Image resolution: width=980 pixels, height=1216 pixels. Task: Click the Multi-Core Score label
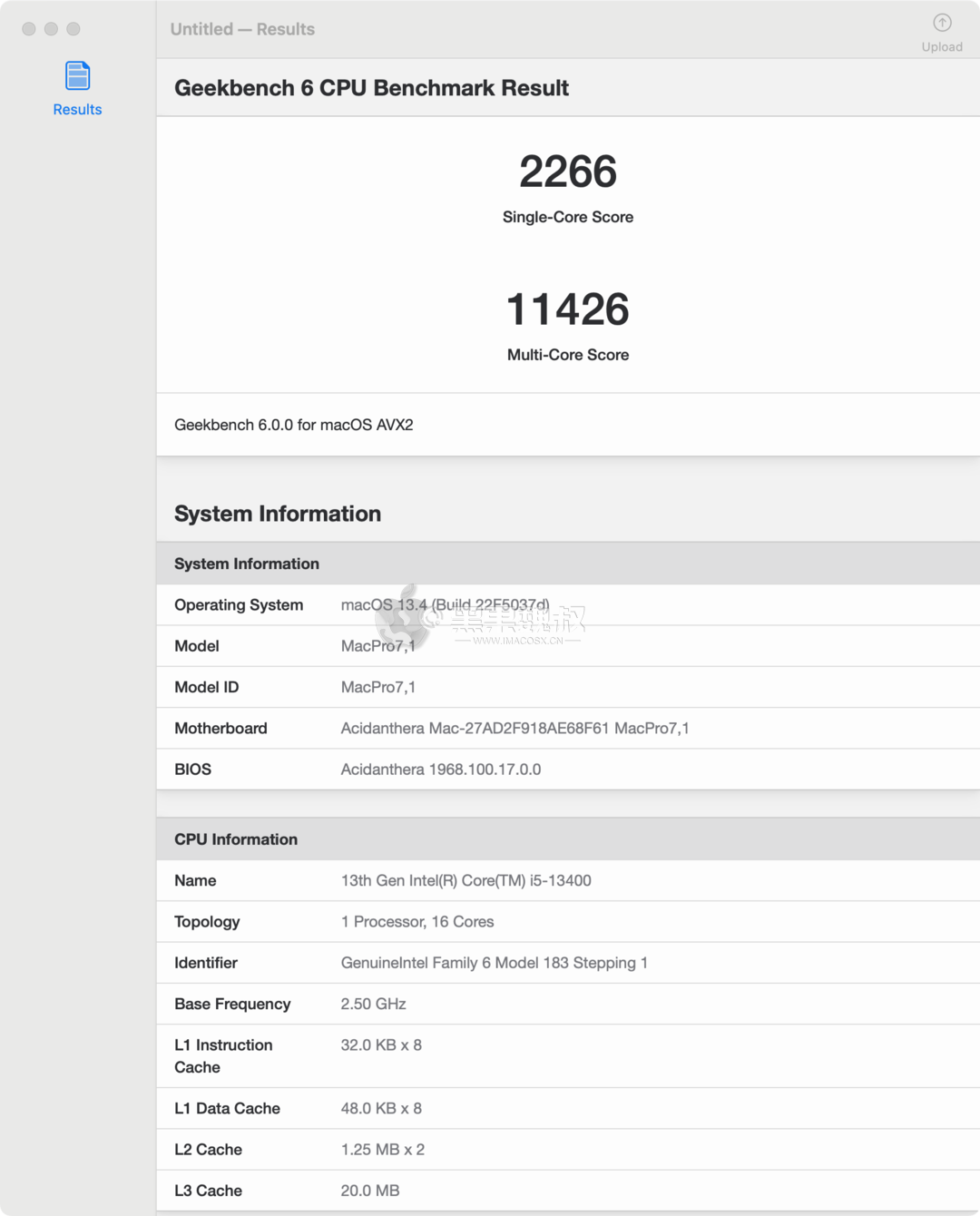(568, 355)
